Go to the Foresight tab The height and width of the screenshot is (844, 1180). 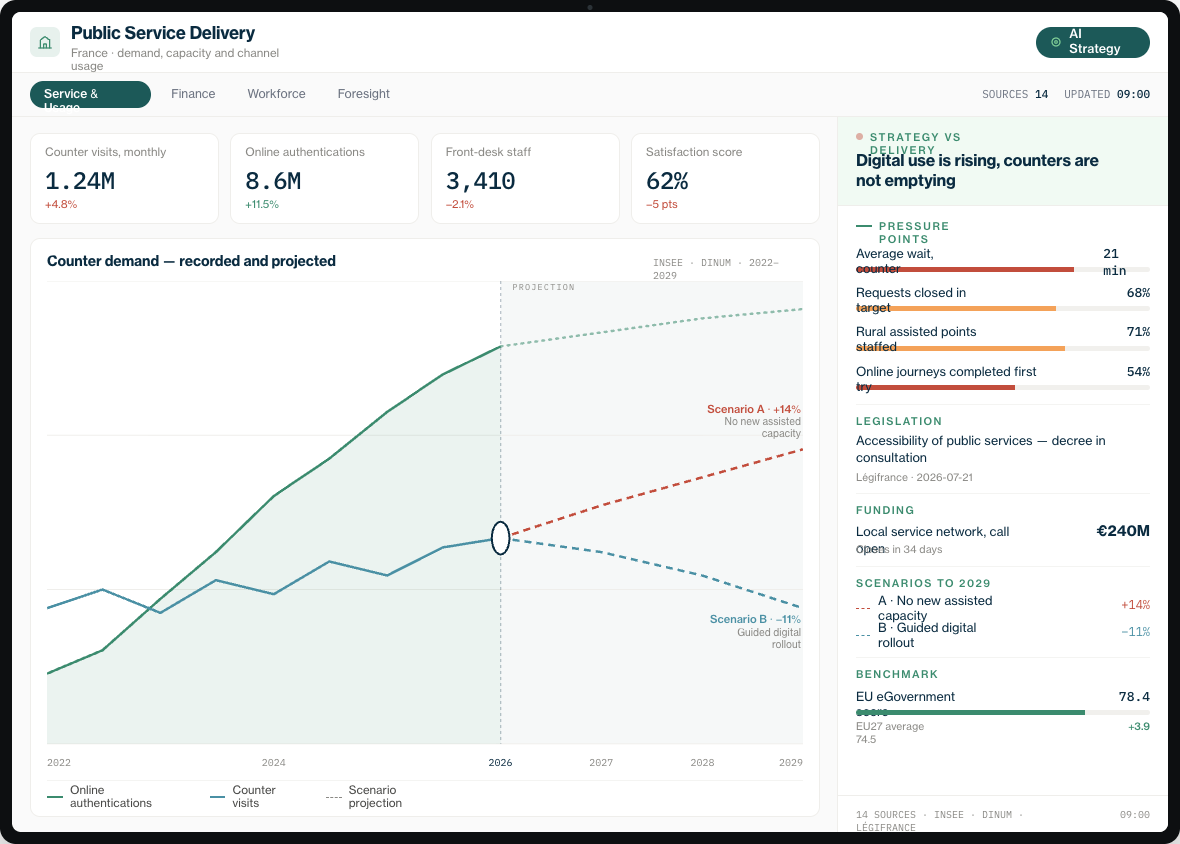tap(363, 94)
